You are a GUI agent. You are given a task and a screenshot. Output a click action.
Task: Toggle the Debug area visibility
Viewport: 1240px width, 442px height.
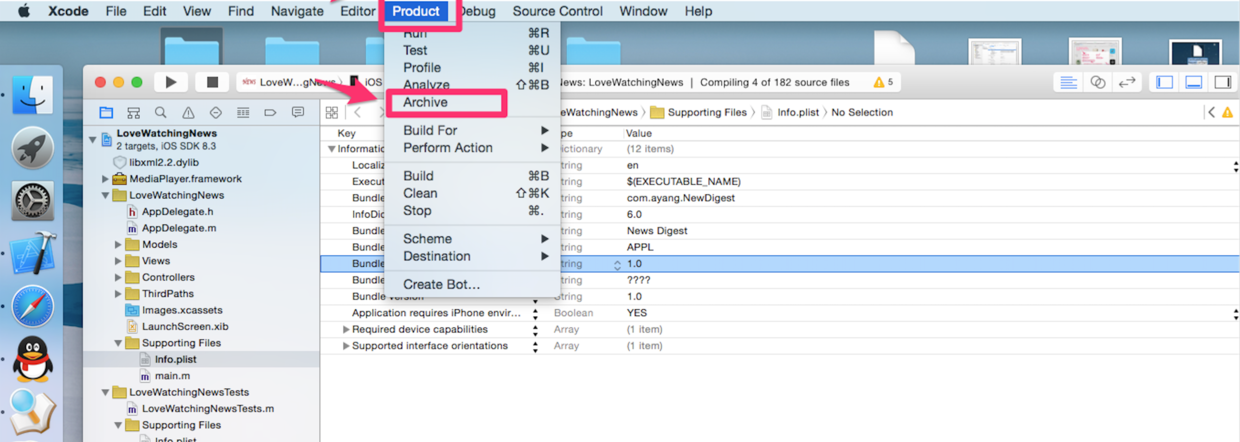1194,82
